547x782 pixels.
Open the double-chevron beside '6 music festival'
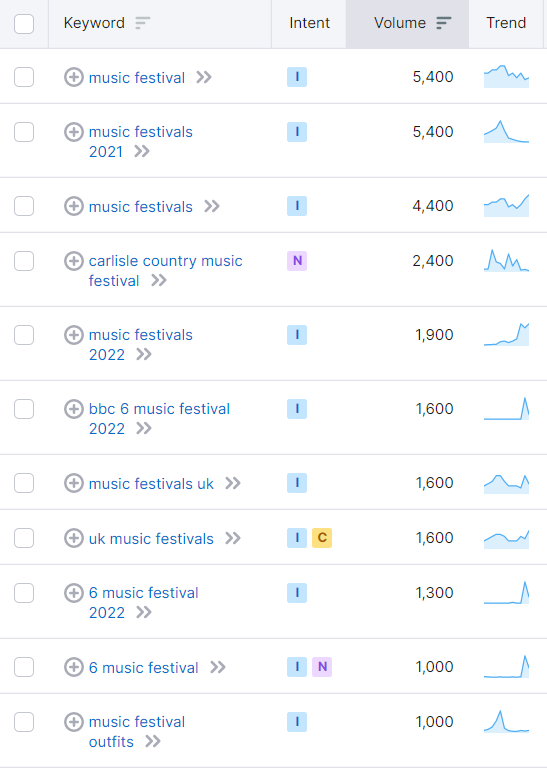point(218,667)
